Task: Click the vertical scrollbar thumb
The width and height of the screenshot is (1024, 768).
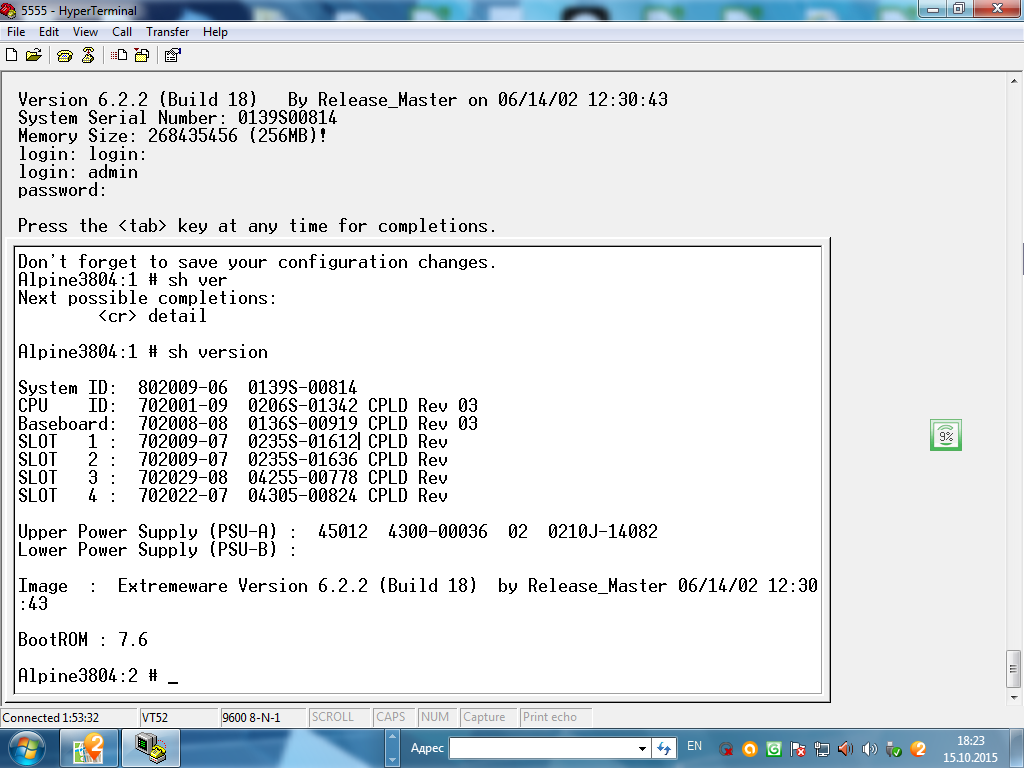Action: [1014, 669]
